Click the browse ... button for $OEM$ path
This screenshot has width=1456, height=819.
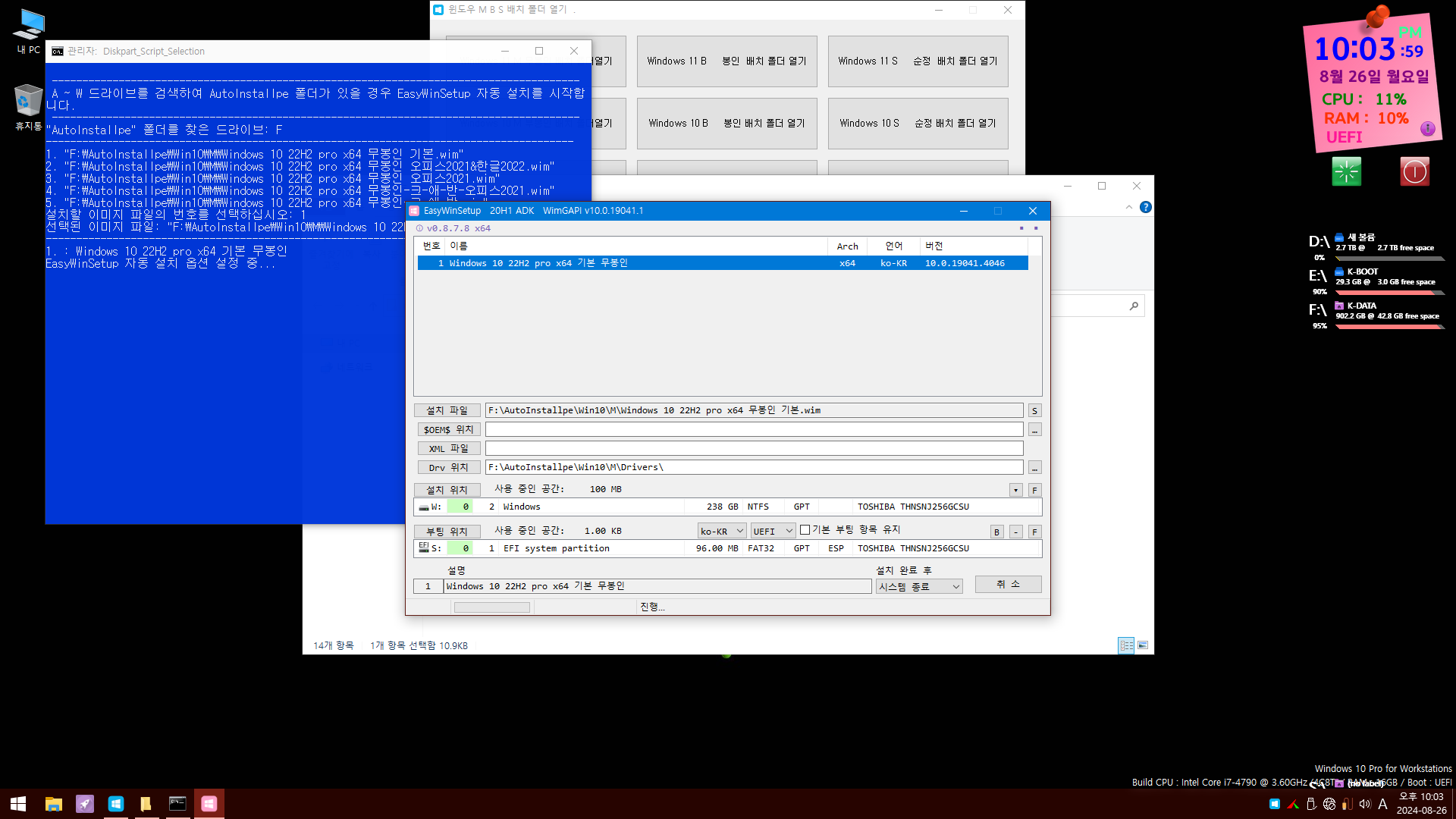pyautogui.click(x=1034, y=429)
